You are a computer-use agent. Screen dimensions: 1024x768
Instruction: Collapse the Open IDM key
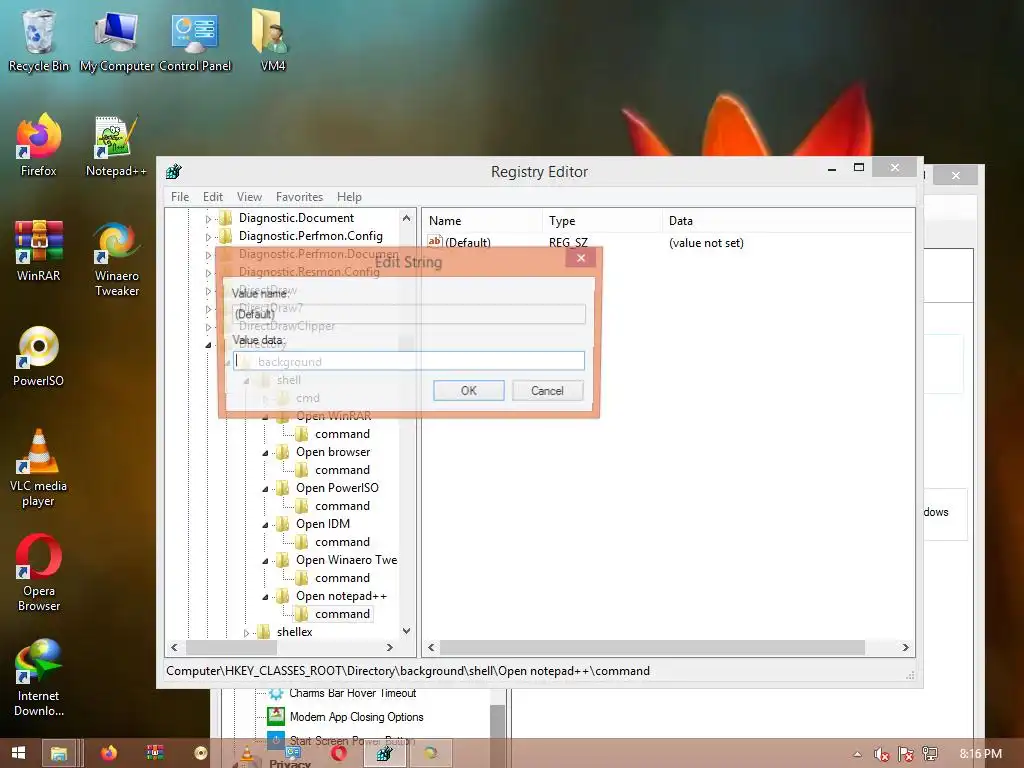pyautogui.click(x=265, y=524)
